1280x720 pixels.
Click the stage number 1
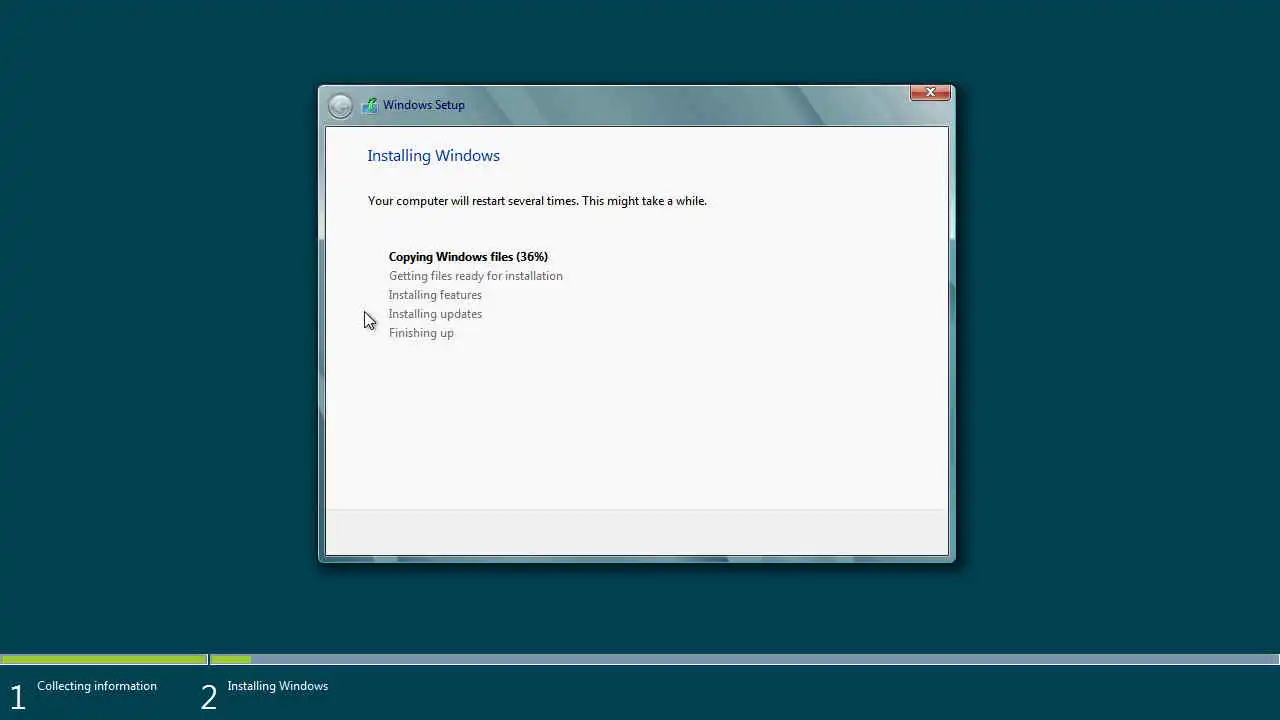coord(17,697)
